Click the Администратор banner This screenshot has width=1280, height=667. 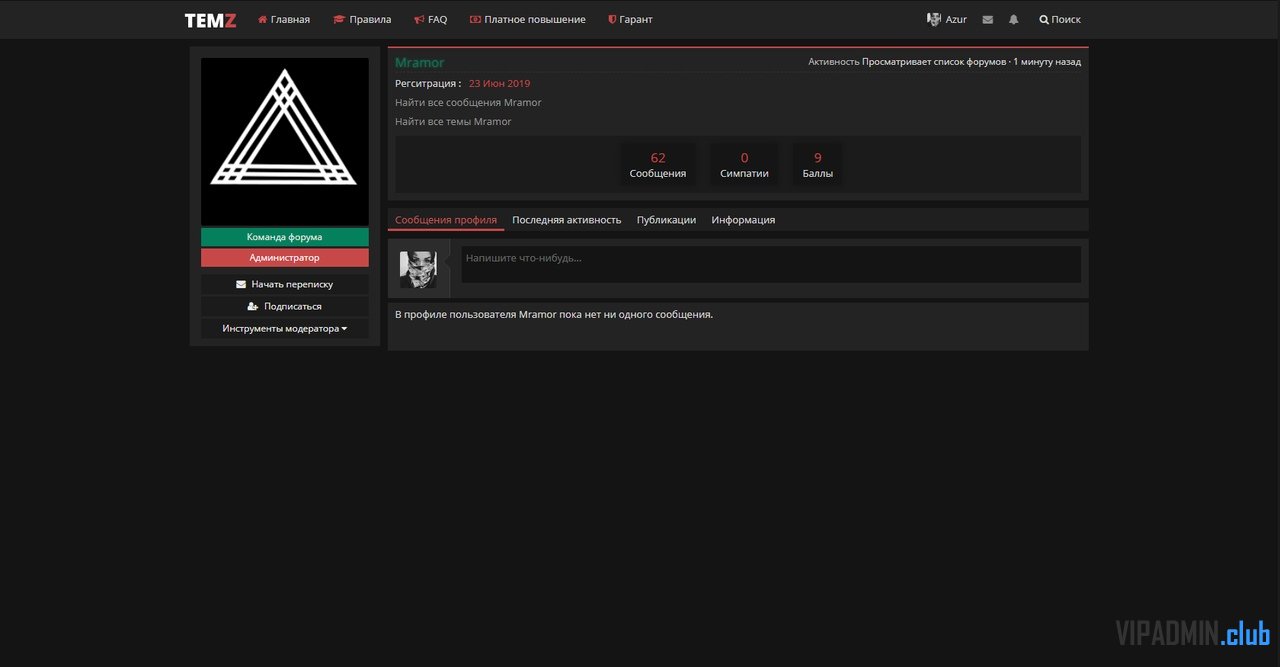[285, 257]
